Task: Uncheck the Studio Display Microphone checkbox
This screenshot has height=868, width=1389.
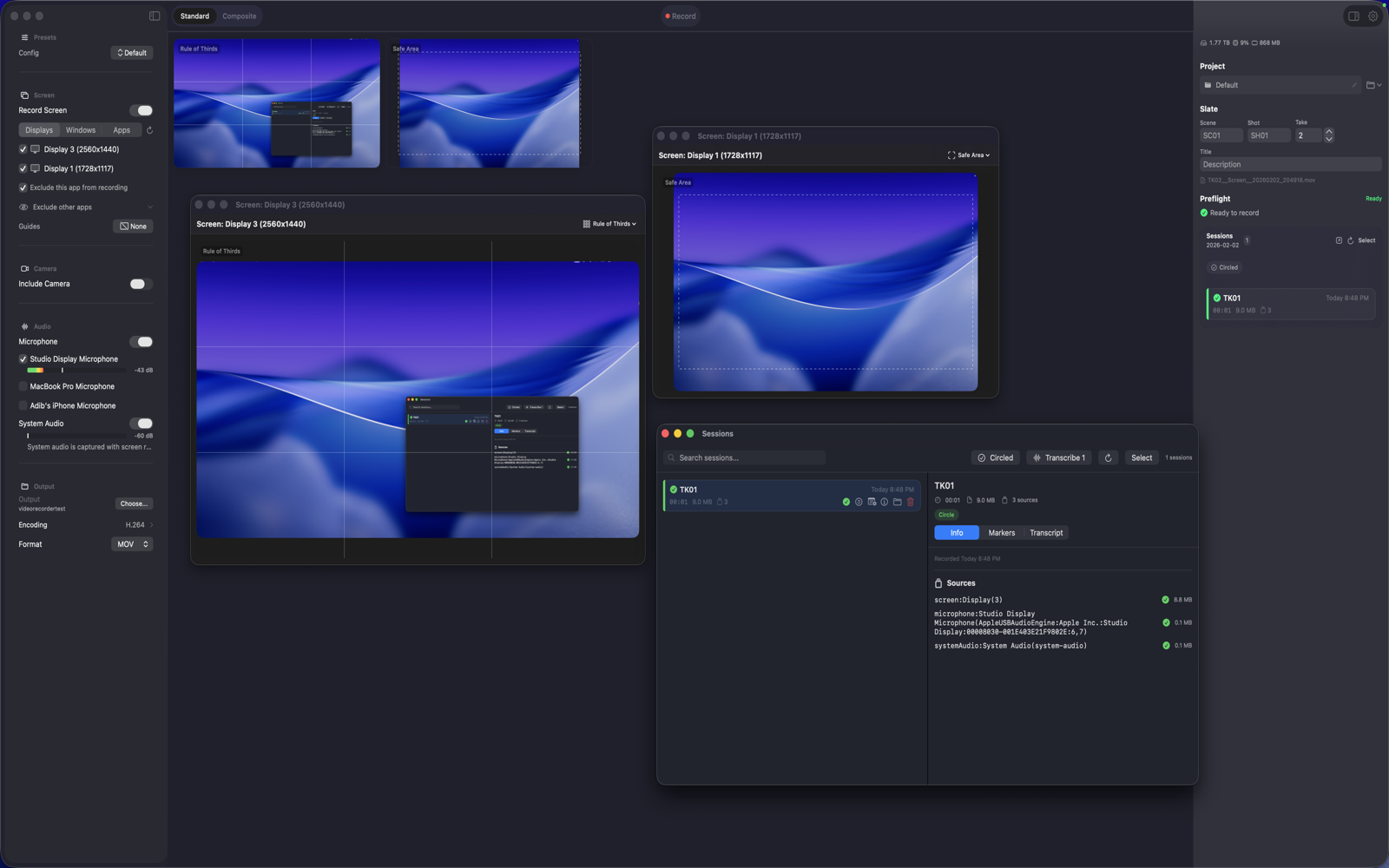Action: 23,358
